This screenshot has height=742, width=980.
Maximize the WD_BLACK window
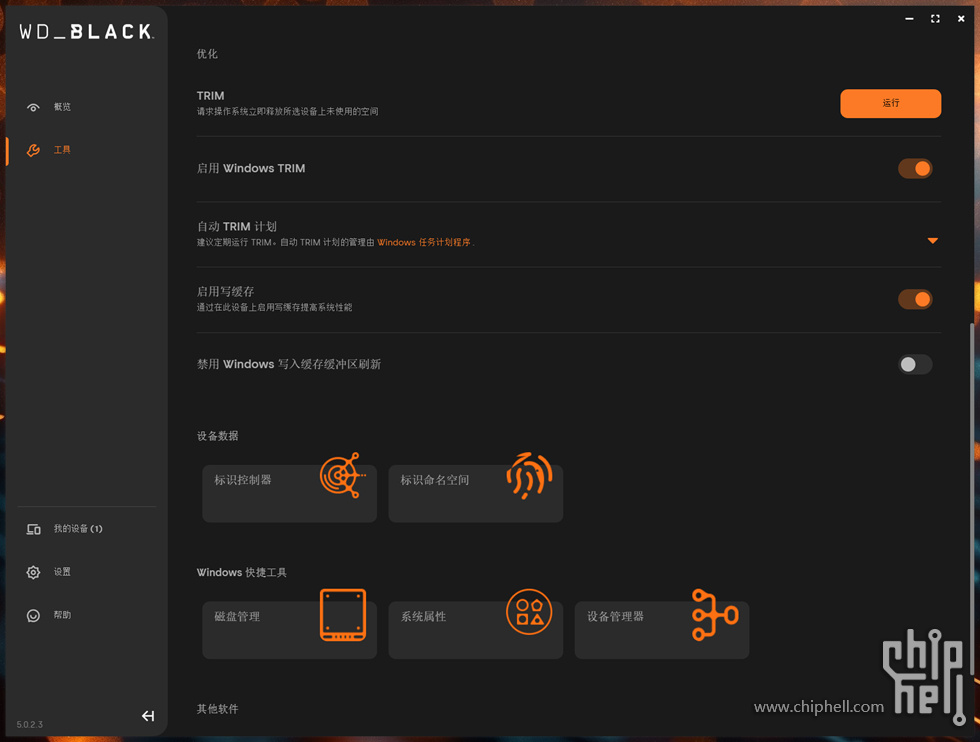(x=935, y=19)
